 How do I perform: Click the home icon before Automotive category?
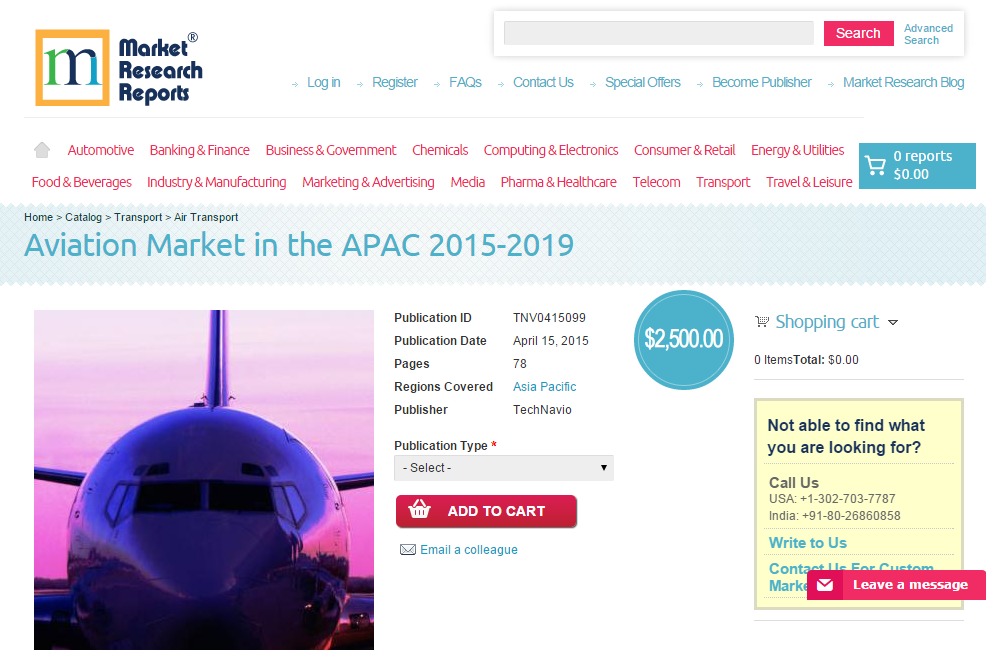pyautogui.click(x=41, y=149)
